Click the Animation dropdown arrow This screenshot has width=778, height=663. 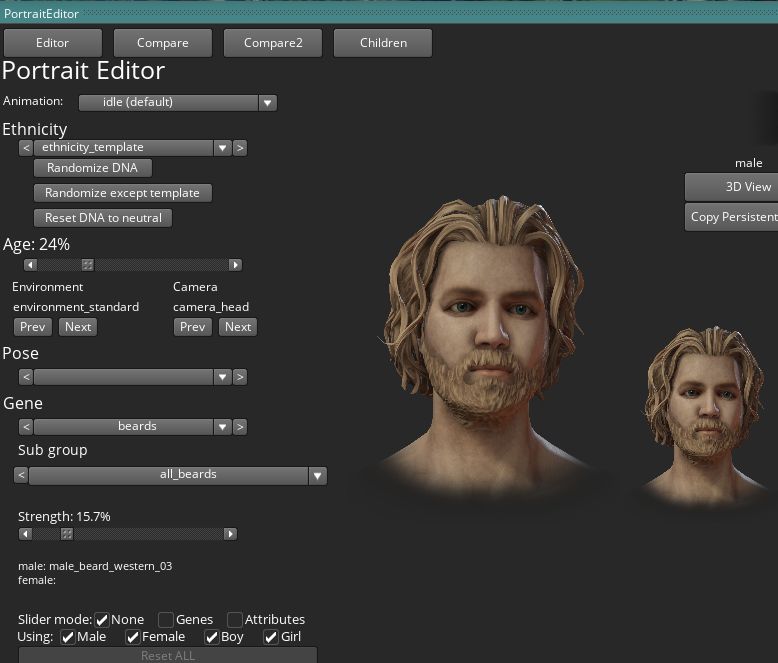[267, 103]
